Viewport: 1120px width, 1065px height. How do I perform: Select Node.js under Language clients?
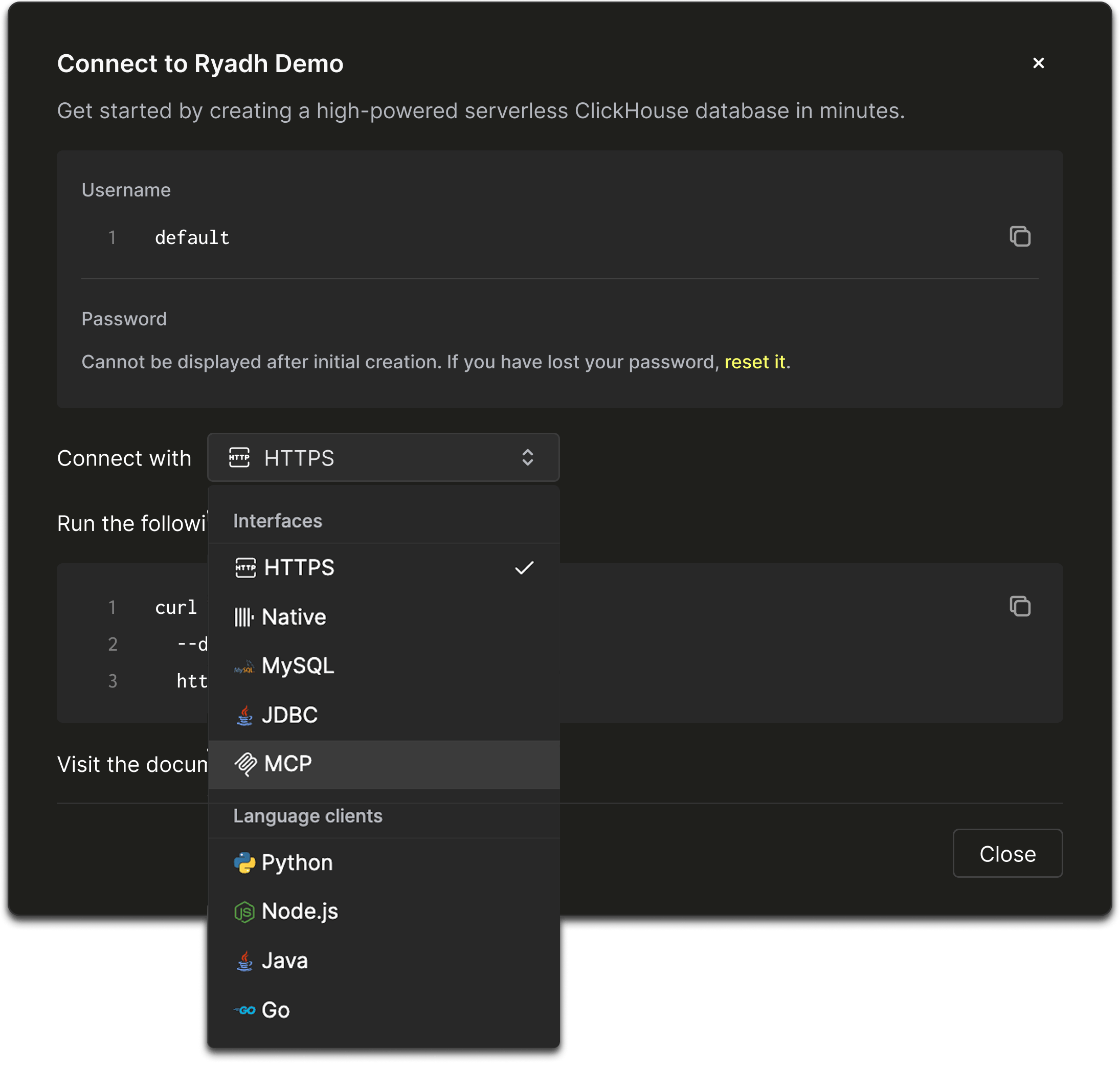click(x=383, y=912)
